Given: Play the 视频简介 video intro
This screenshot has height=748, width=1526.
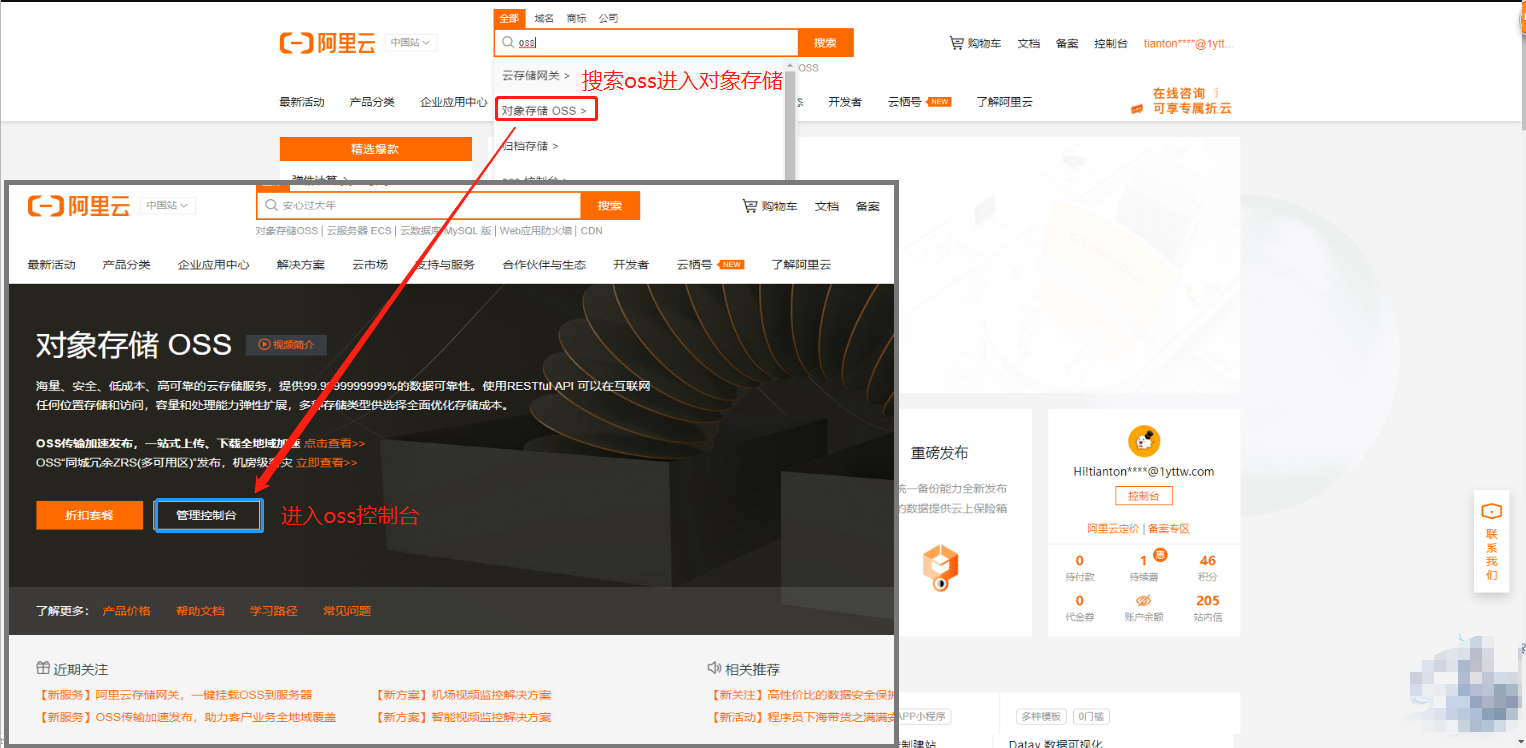Looking at the screenshot, I should tap(286, 344).
